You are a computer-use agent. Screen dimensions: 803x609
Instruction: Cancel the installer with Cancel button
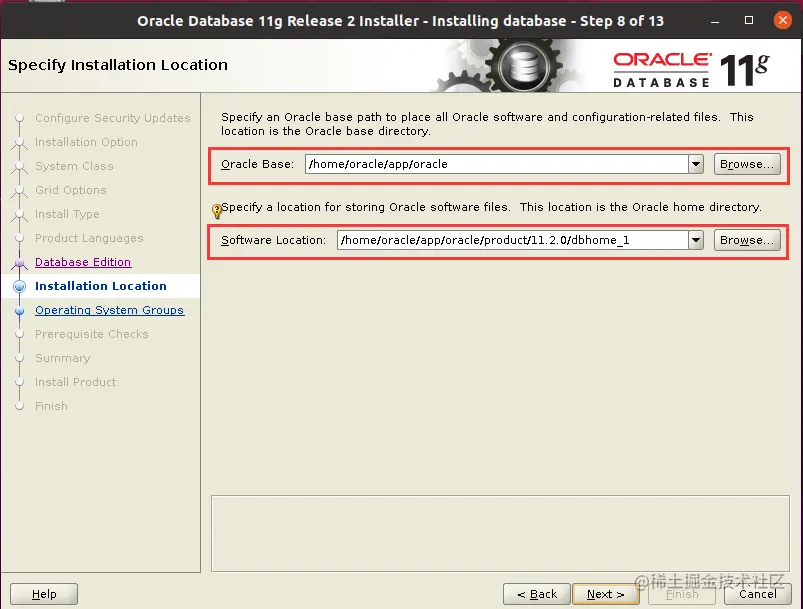coord(757,594)
